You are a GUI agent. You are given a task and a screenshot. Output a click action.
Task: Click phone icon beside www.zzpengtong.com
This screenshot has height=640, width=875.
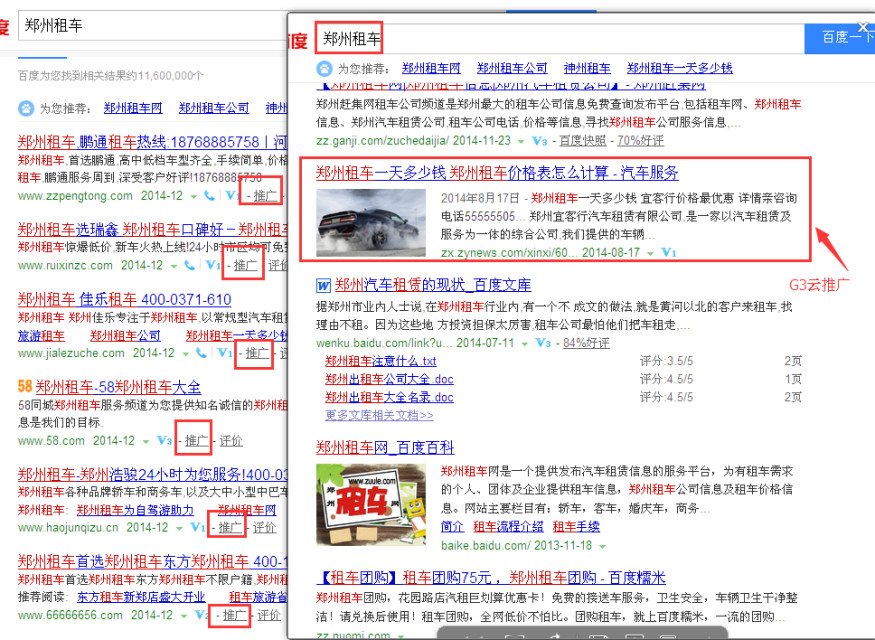pos(210,196)
